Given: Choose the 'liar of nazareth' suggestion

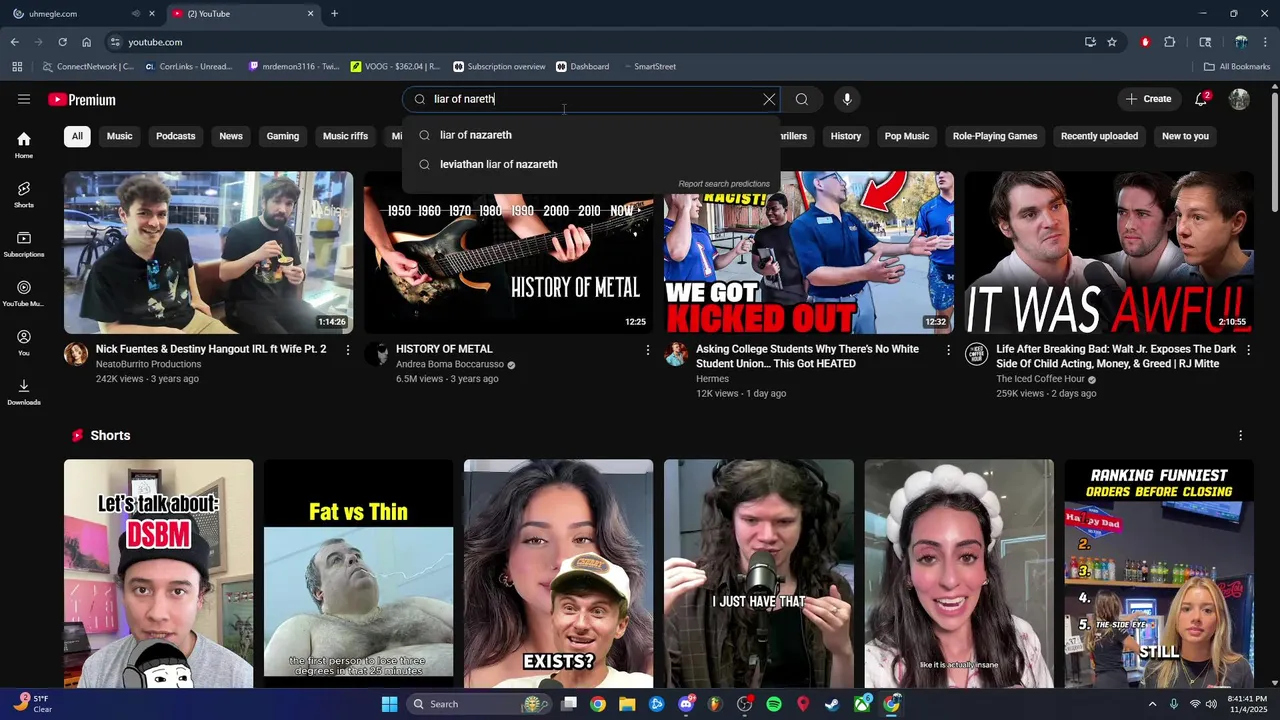Looking at the screenshot, I should click(x=591, y=135).
